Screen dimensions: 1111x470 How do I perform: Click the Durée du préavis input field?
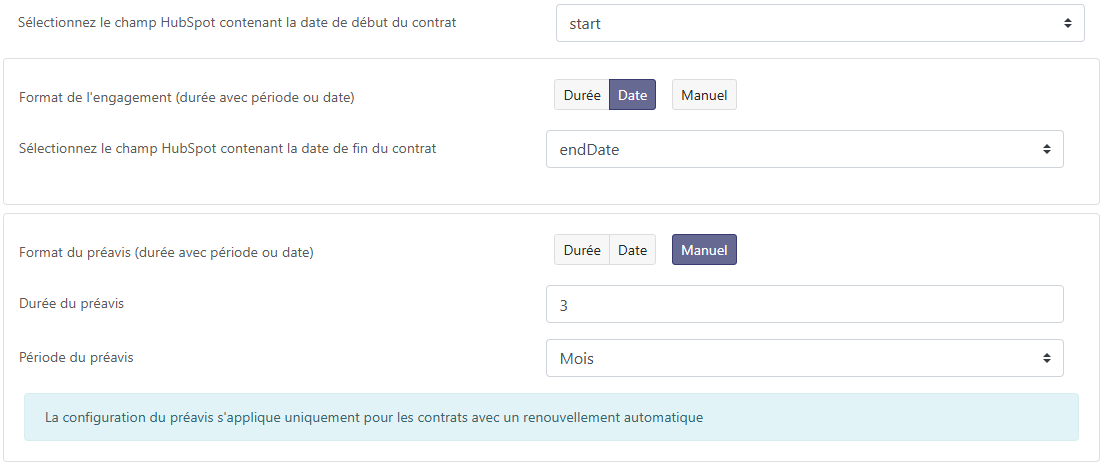coord(804,305)
